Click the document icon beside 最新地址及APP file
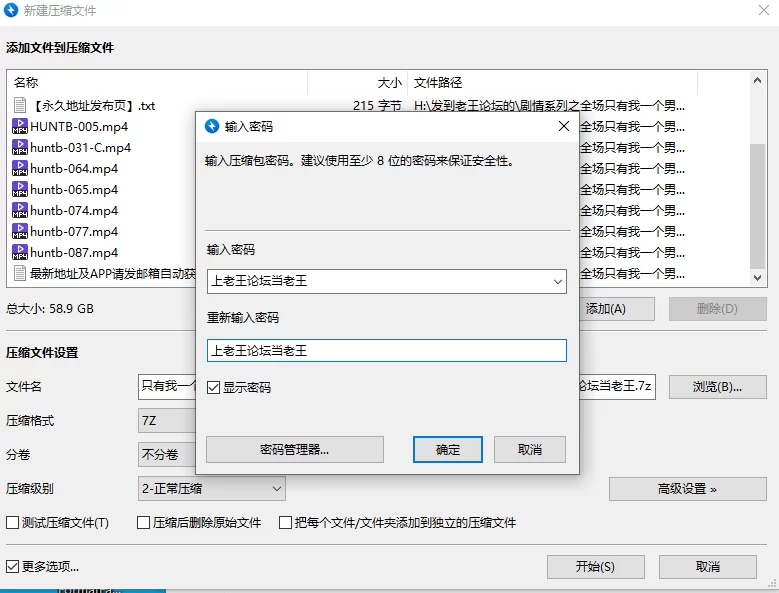The image size is (779, 593). 20,273
